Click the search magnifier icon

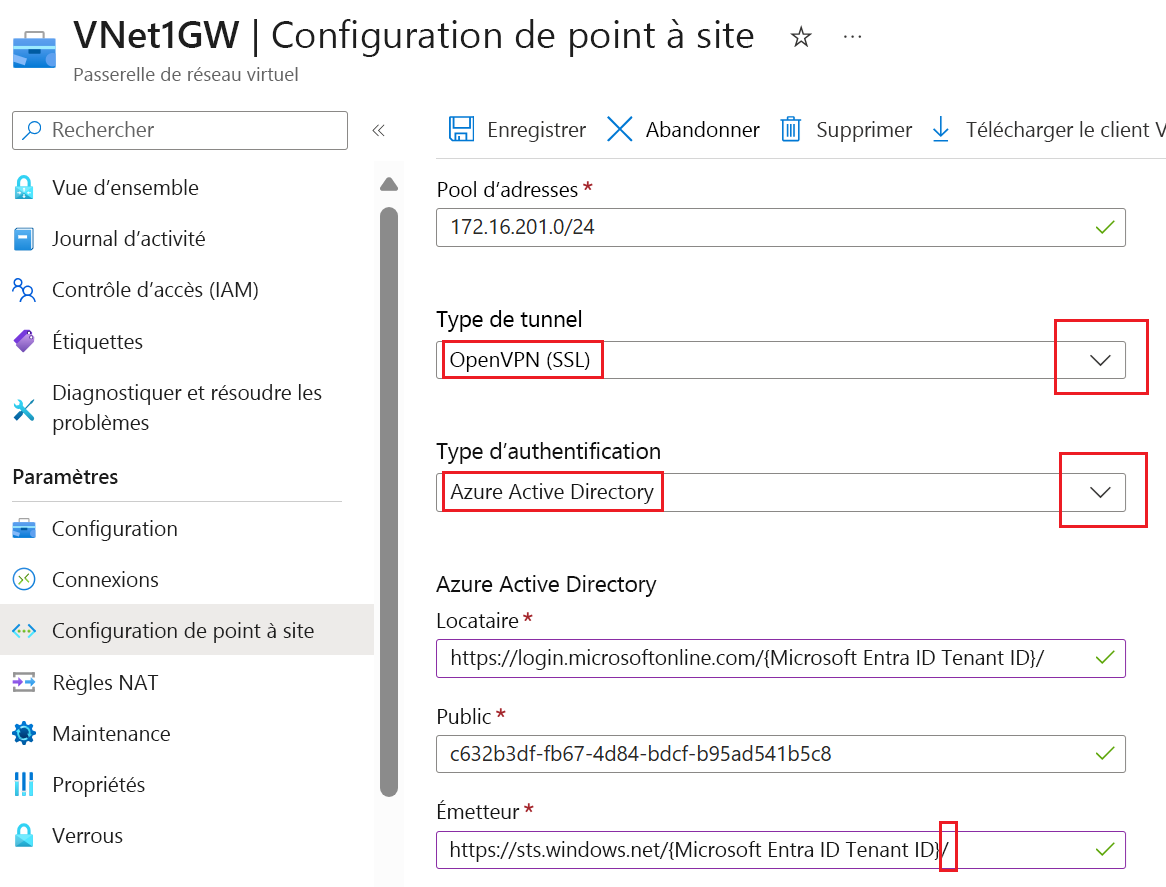32,130
